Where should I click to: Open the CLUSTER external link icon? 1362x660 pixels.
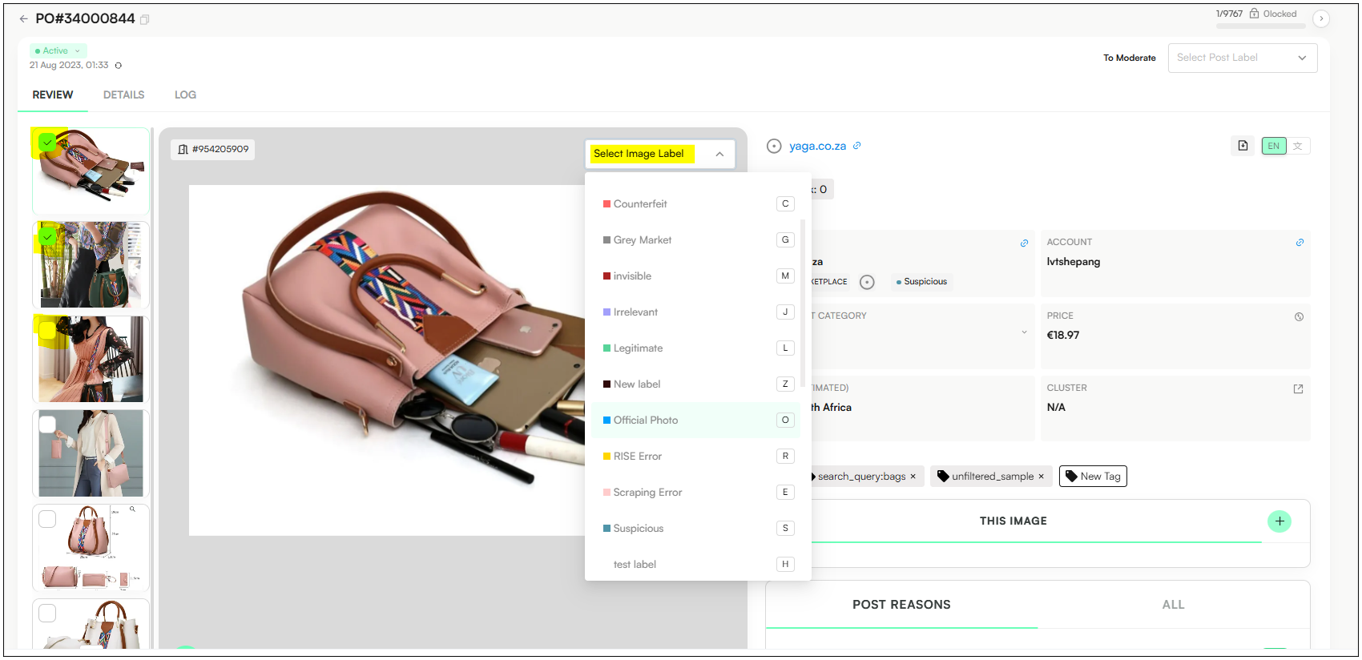click(1298, 389)
